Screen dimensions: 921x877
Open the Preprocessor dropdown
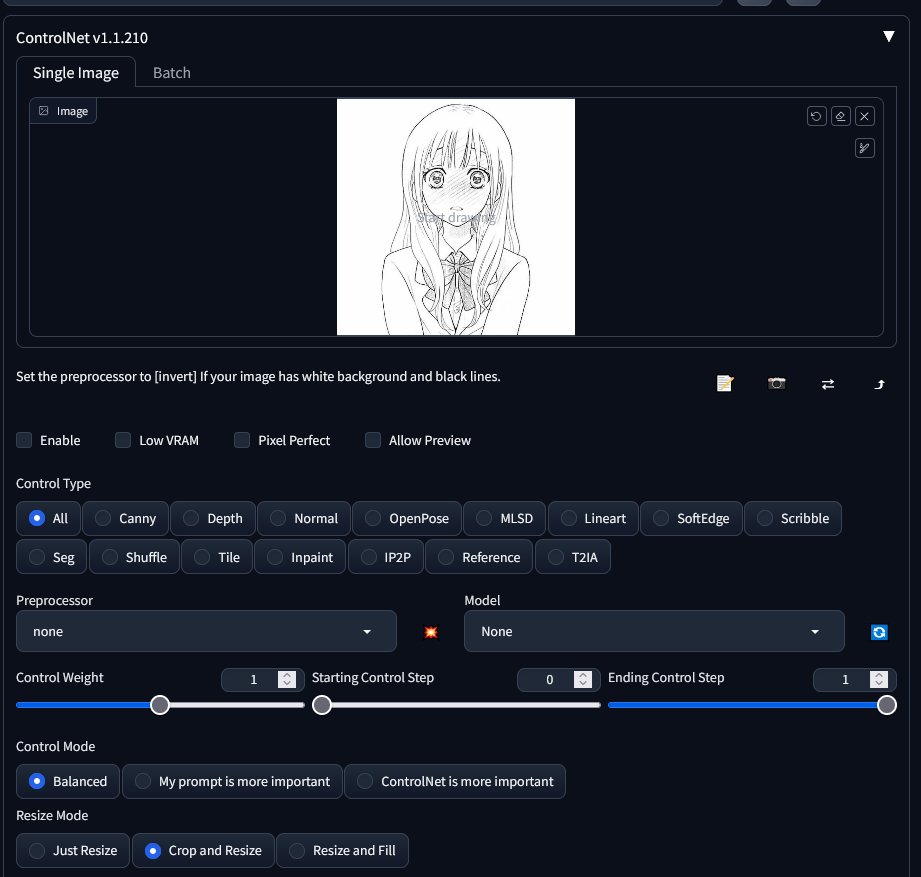tap(206, 631)
